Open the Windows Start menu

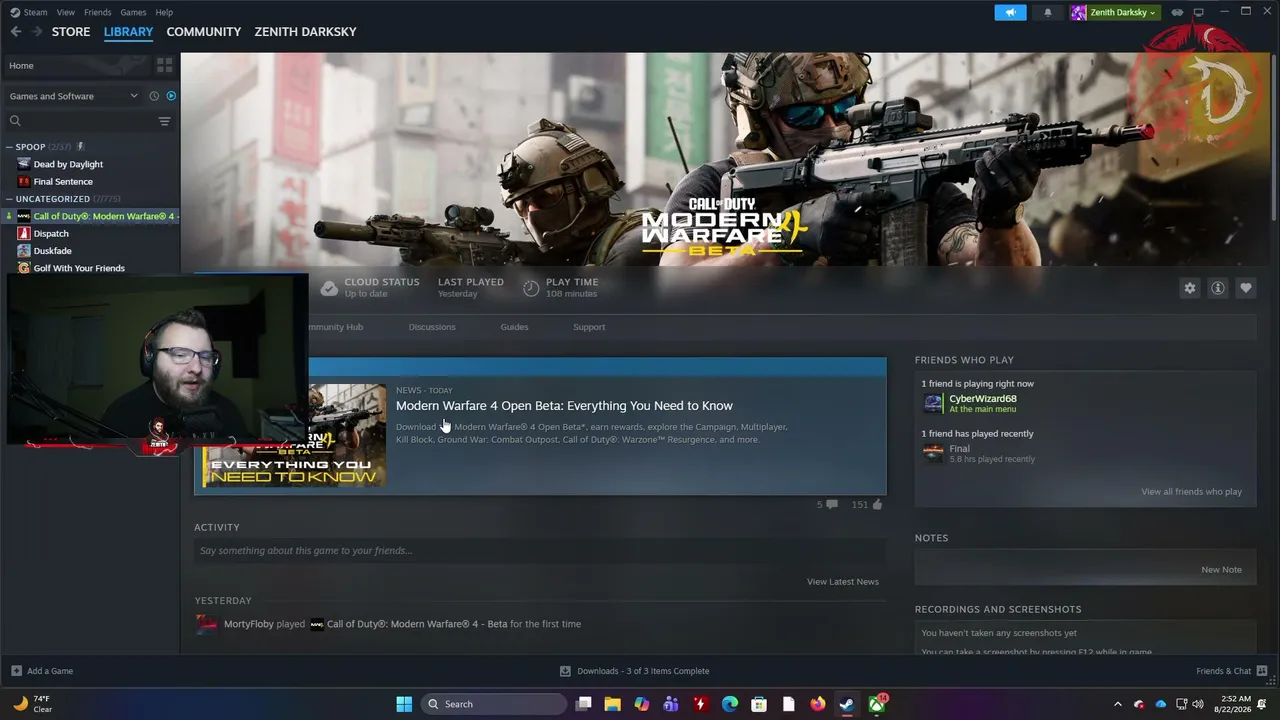[404, 704]
